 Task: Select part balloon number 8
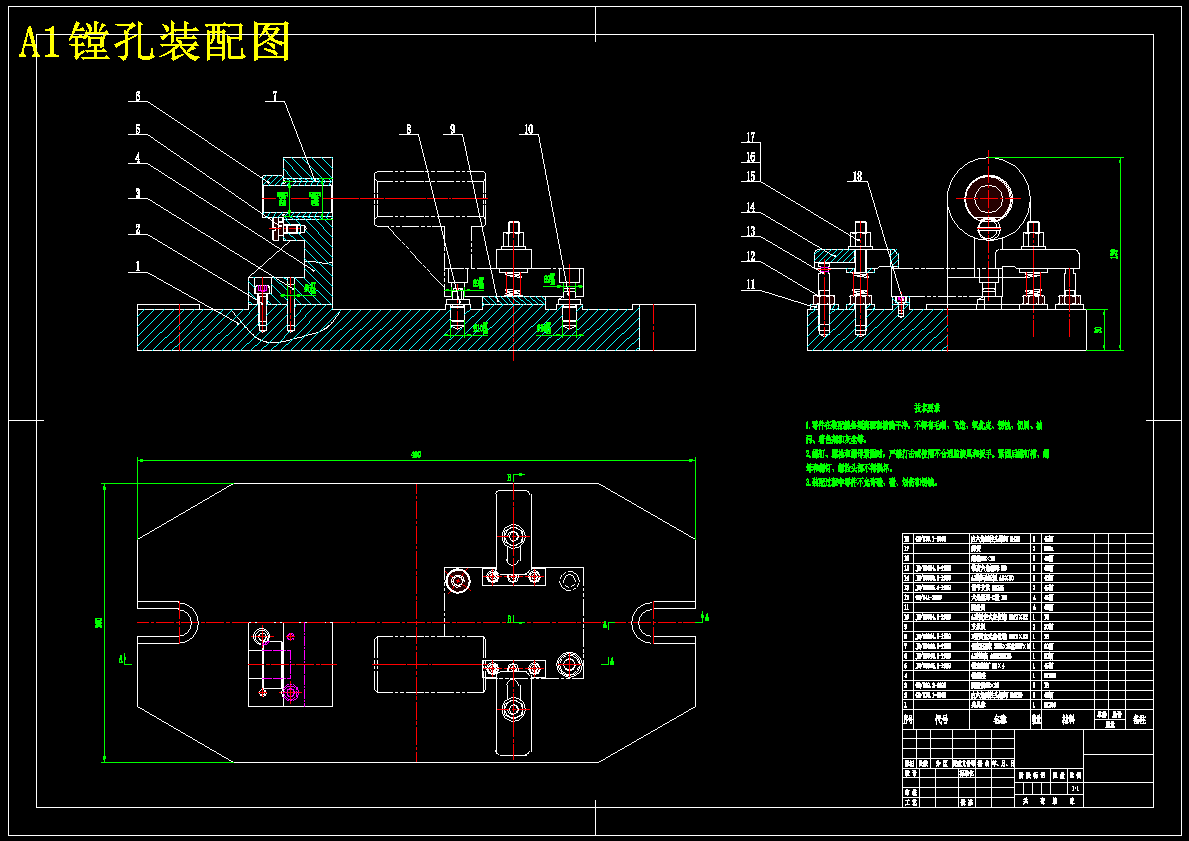coord(409,130)
